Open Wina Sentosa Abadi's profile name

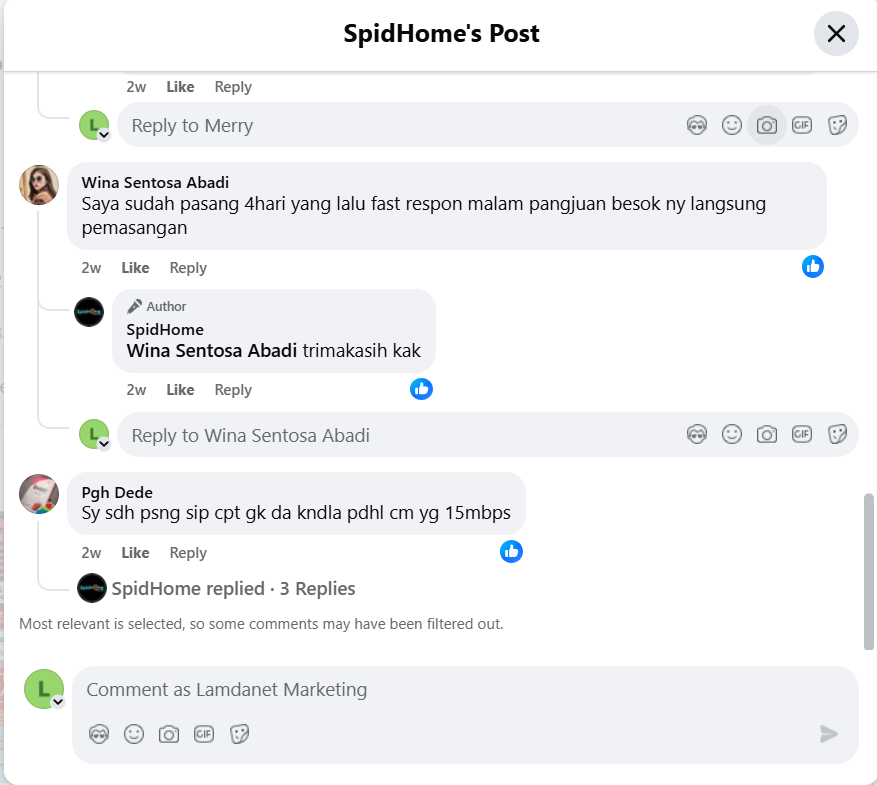155,182
